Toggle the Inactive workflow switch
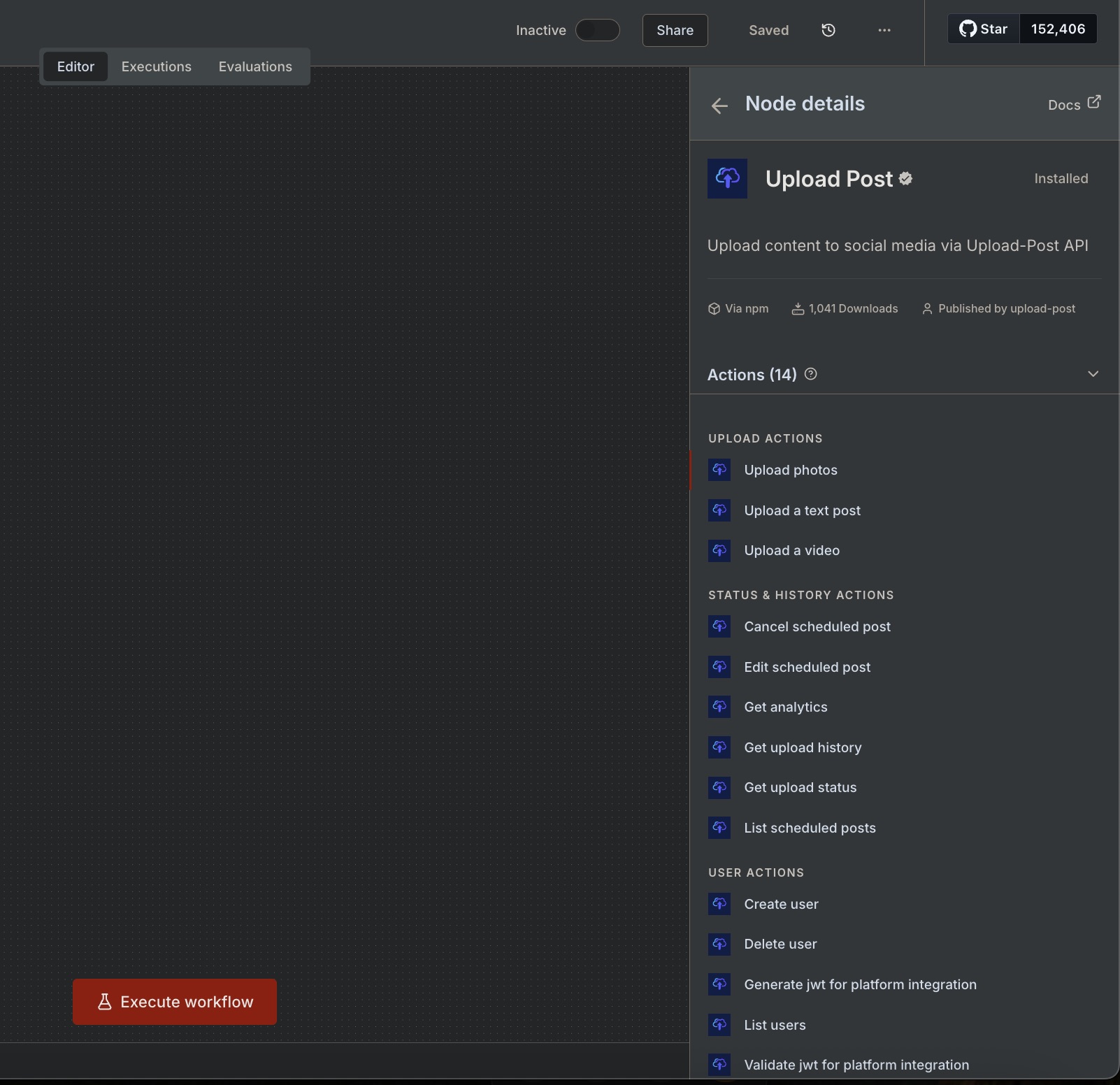1120x1085 pixels. pyautogui.click(x=598, y=30)
